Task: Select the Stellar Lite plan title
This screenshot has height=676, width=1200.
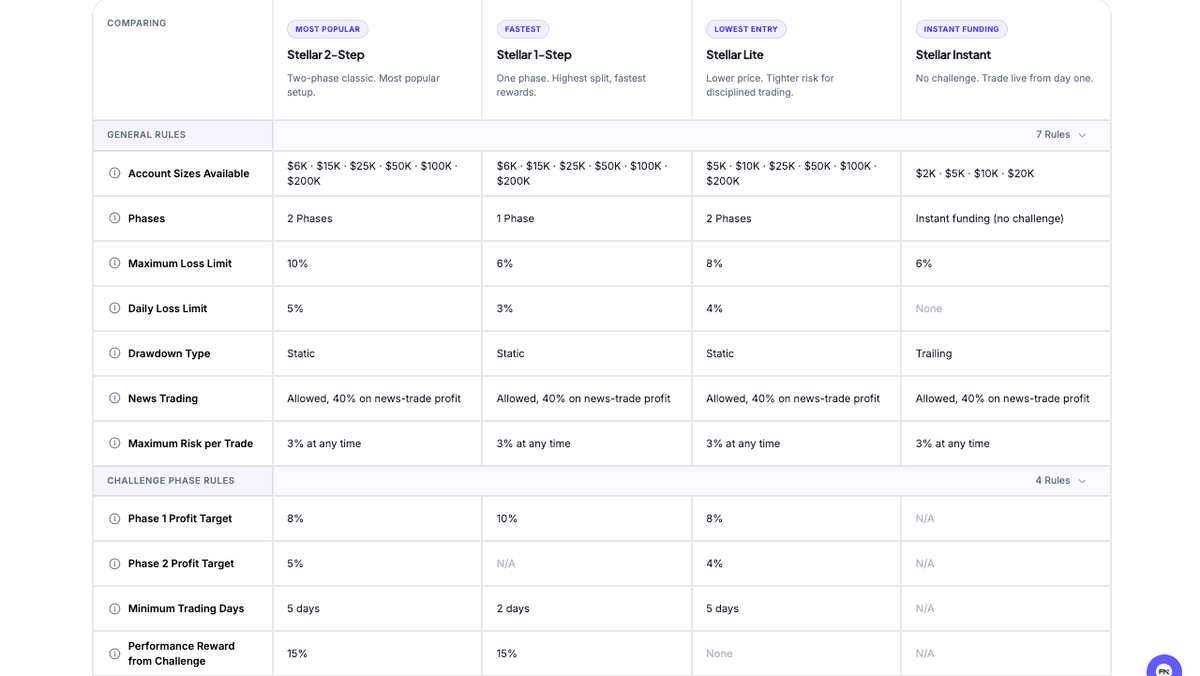Action: click(x=735, y=55)
